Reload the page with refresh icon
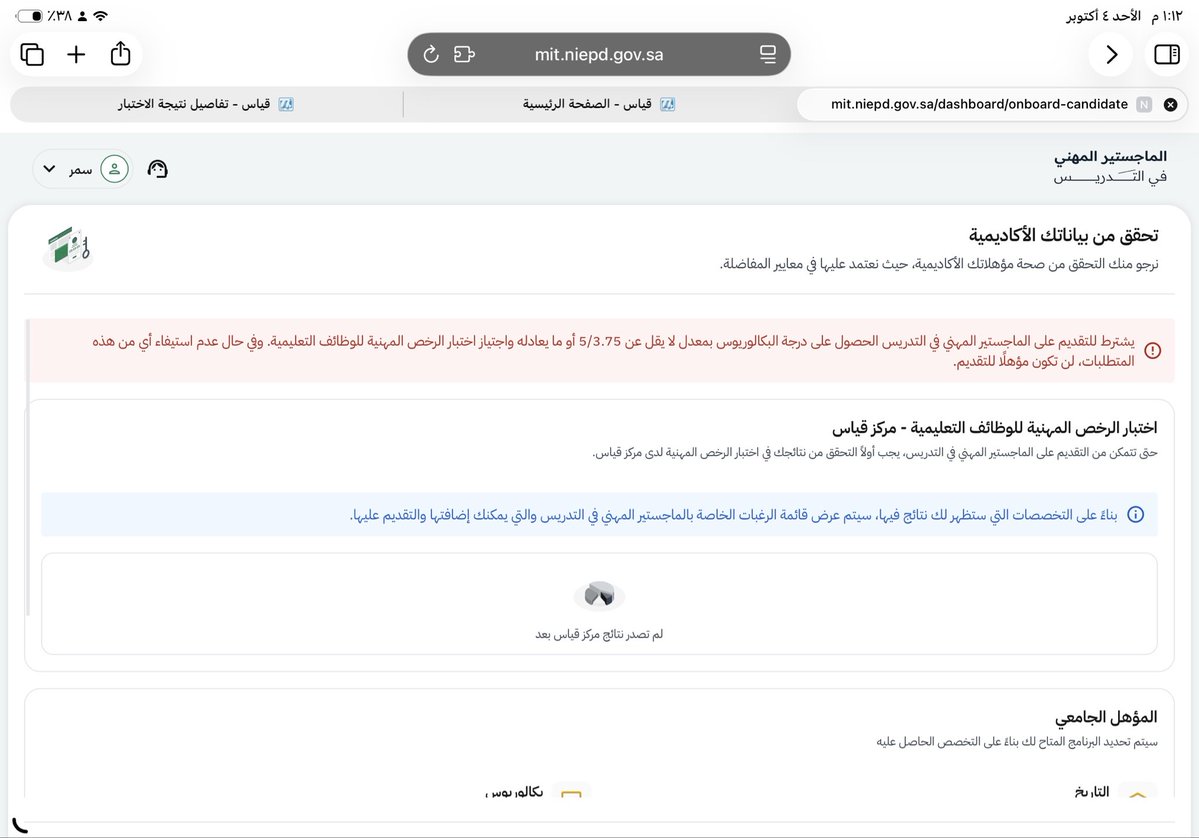The height and width of the screenshot is (838, 1199). (x=431, y=54)
